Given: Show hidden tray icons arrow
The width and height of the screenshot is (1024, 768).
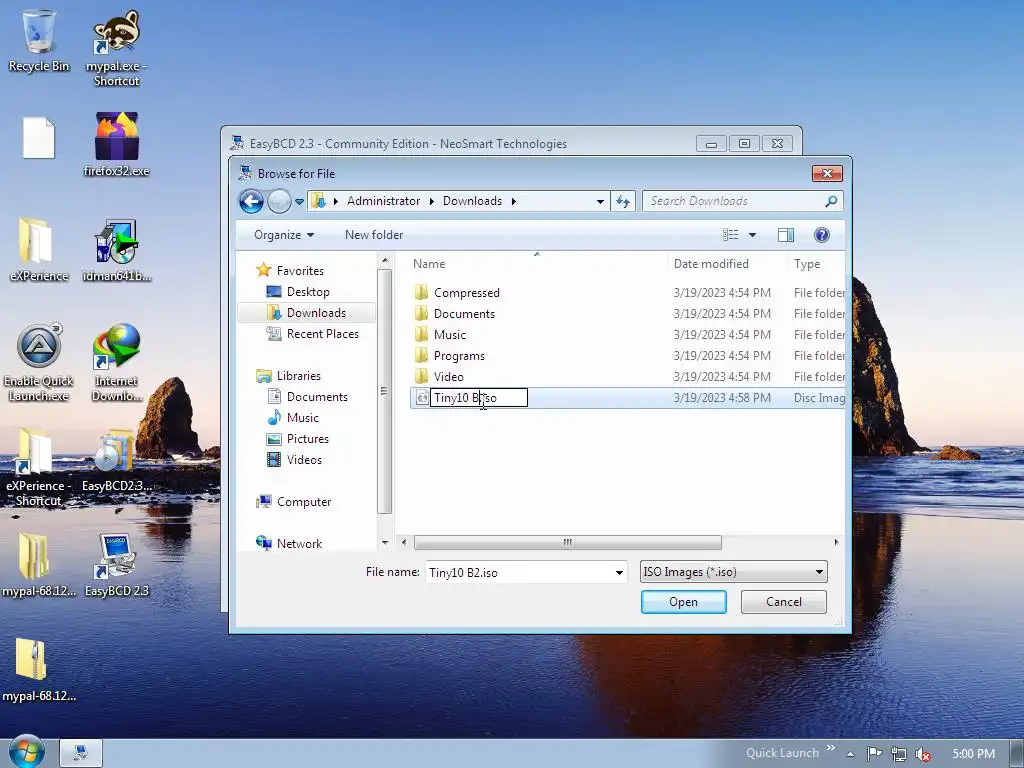Looking at the screenshot, I should [850, 754].
